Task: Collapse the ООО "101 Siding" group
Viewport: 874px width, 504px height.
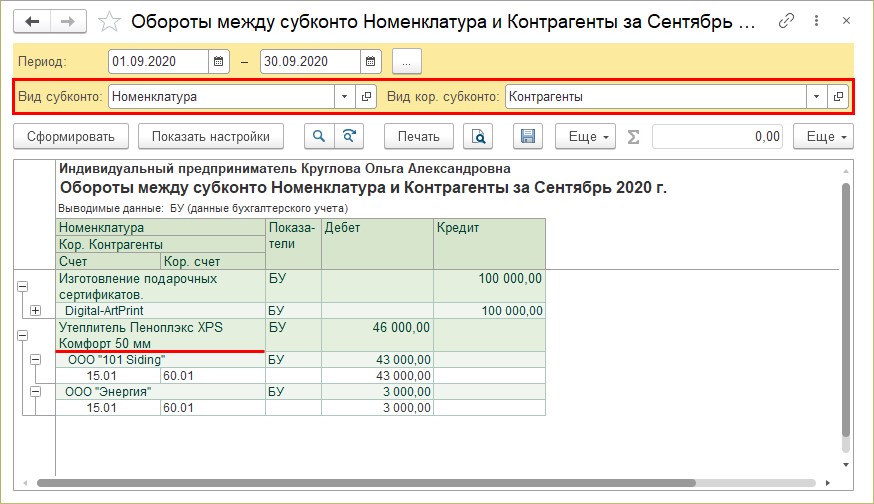Action: [36, 359]
